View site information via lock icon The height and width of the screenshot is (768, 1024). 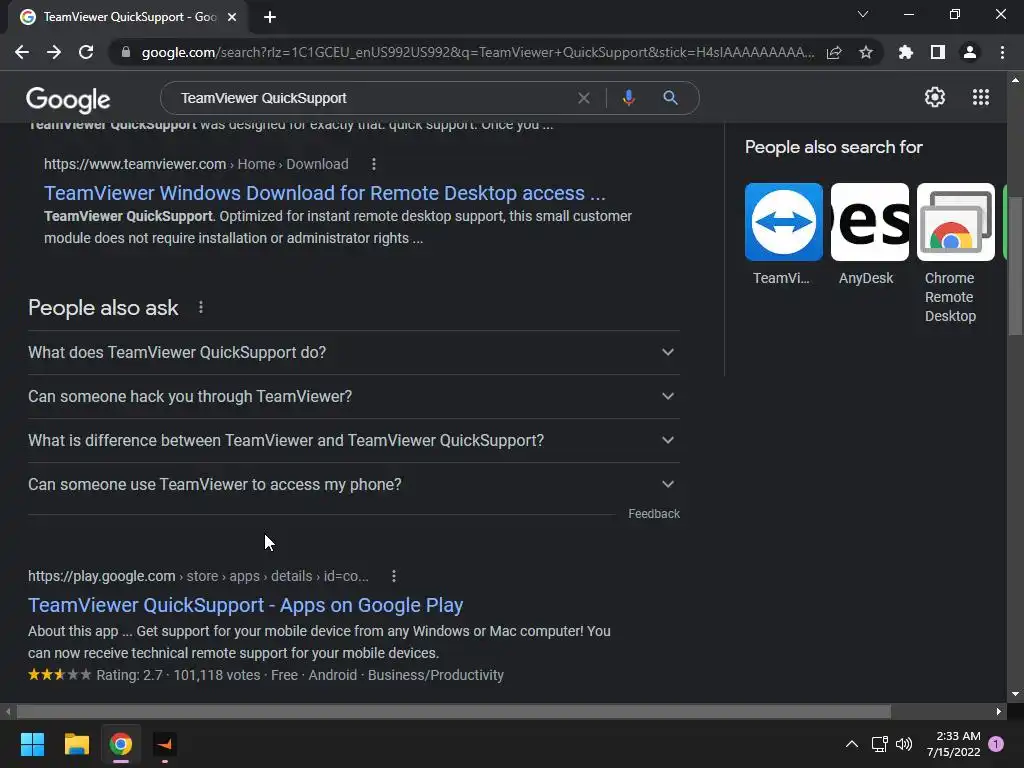pyautogui.click(x=125, y=52)
